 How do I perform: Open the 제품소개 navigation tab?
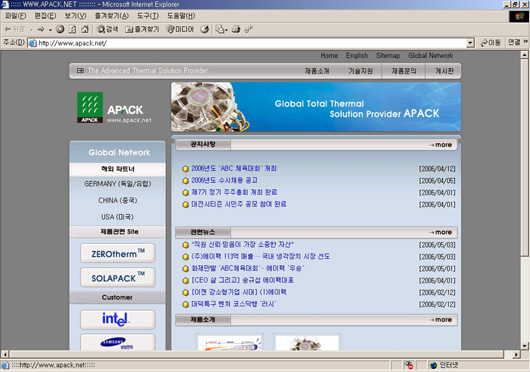click(317, 71)
